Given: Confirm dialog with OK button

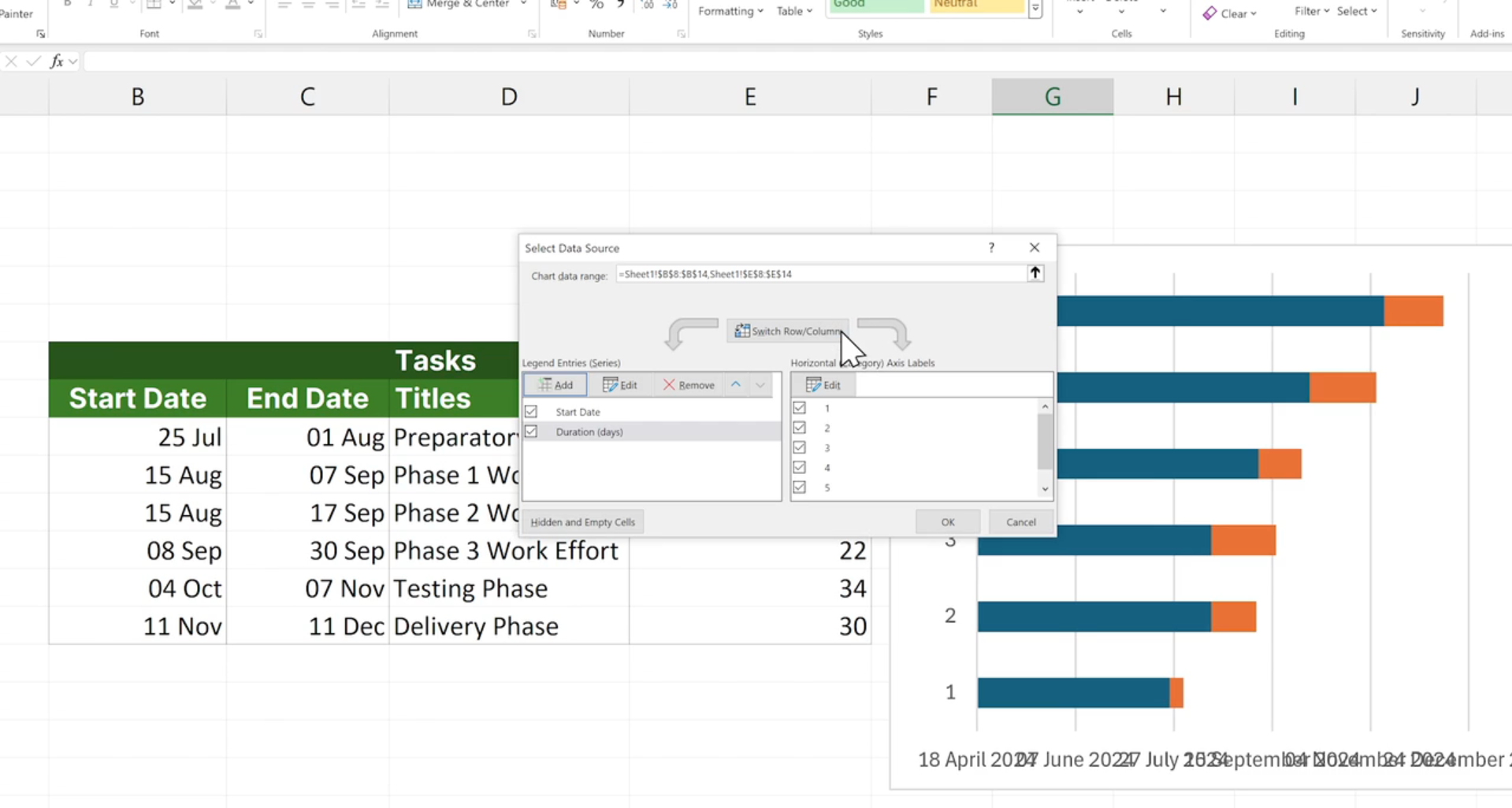Looking at the screenshot, I should point(948,522).
